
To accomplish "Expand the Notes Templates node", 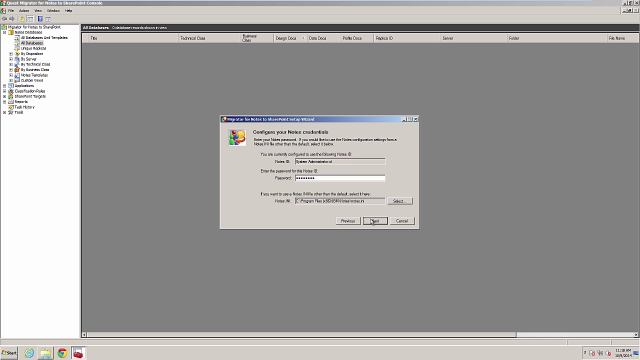I will (11, 75).
